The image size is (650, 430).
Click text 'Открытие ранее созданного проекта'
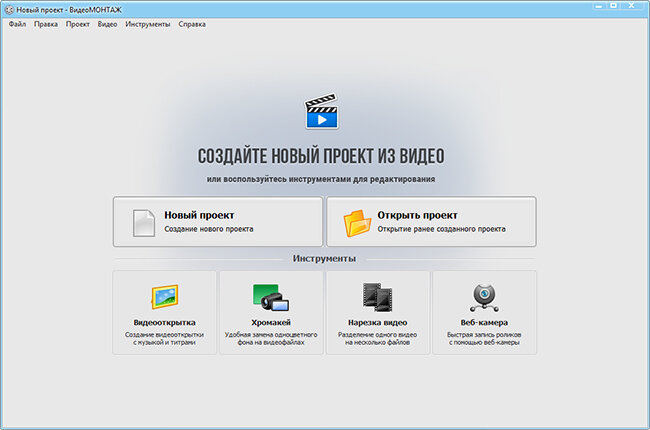point(441,229)
